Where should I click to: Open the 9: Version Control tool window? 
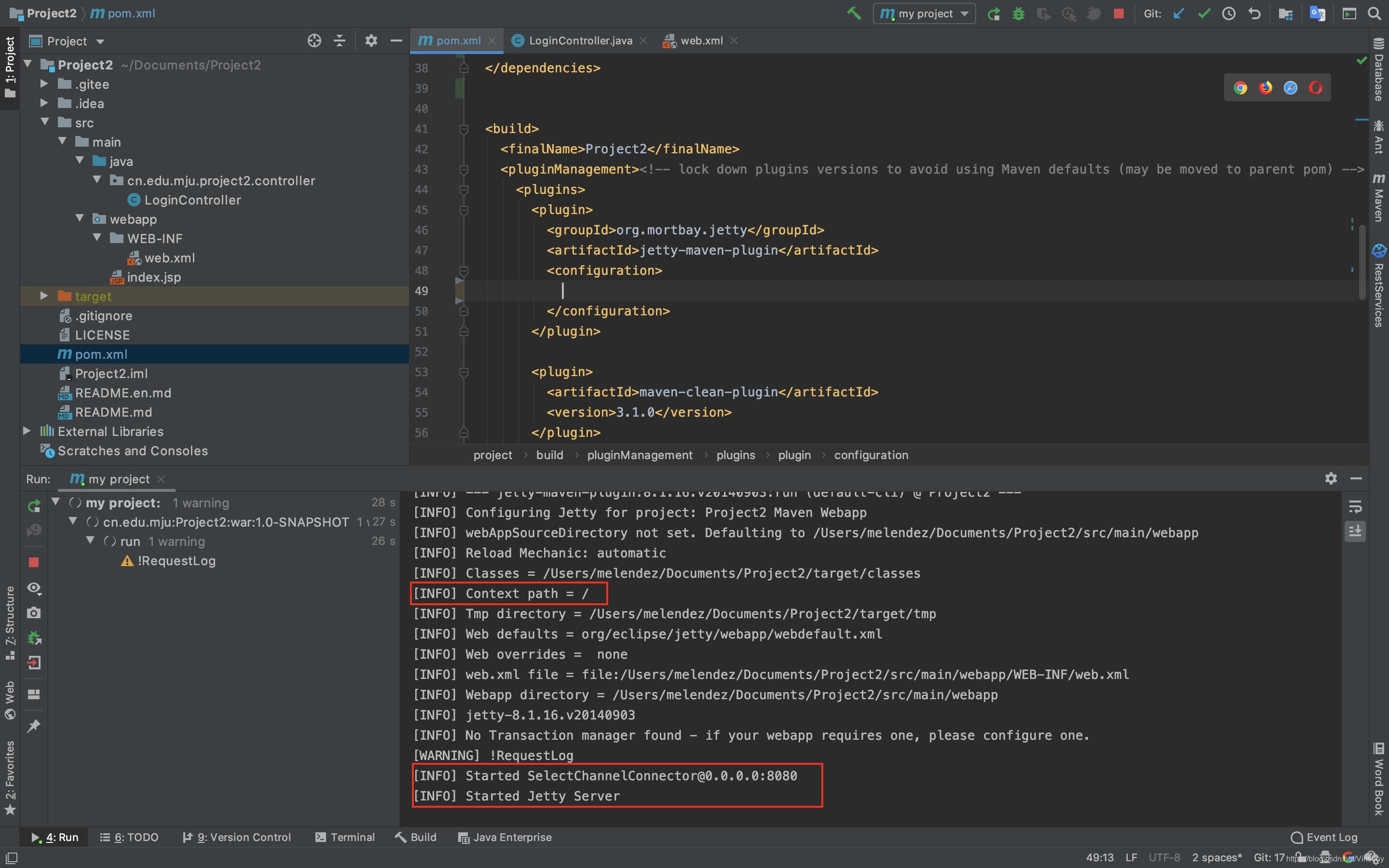tap(236, 837)
